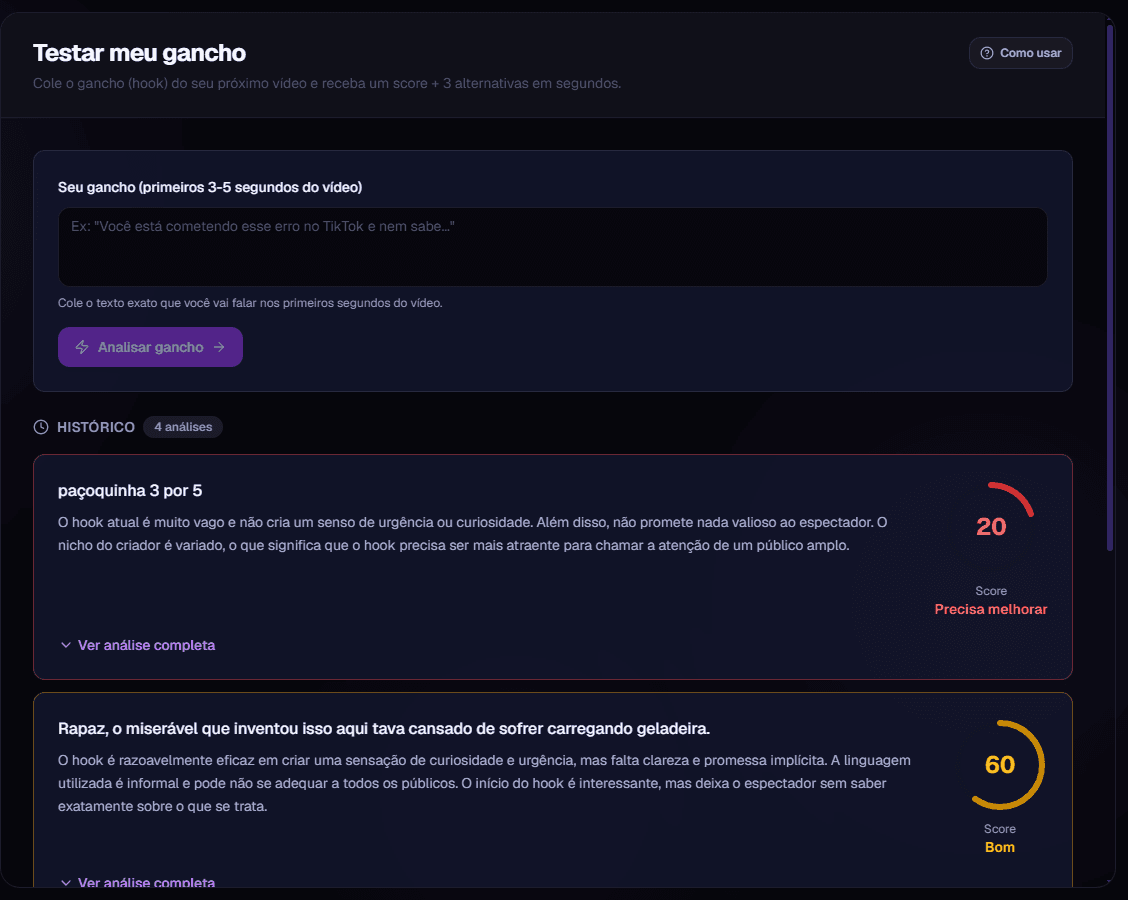Click the subtitle about score and 3 alternativas
Image resolution: width=1128 pixels, height=900 pixels.
pyautogui.click(x=327, y=83)
